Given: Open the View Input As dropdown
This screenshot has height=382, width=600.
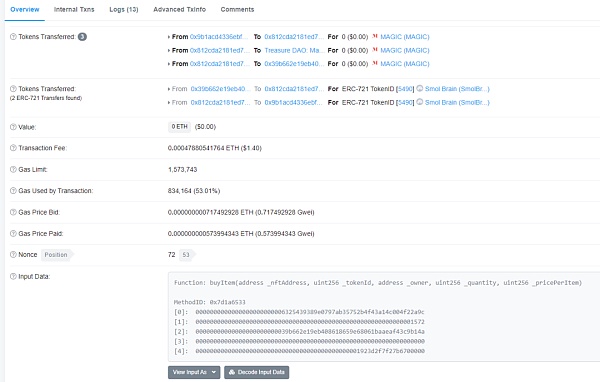Looking at the screenshot, I should point(194,372).
